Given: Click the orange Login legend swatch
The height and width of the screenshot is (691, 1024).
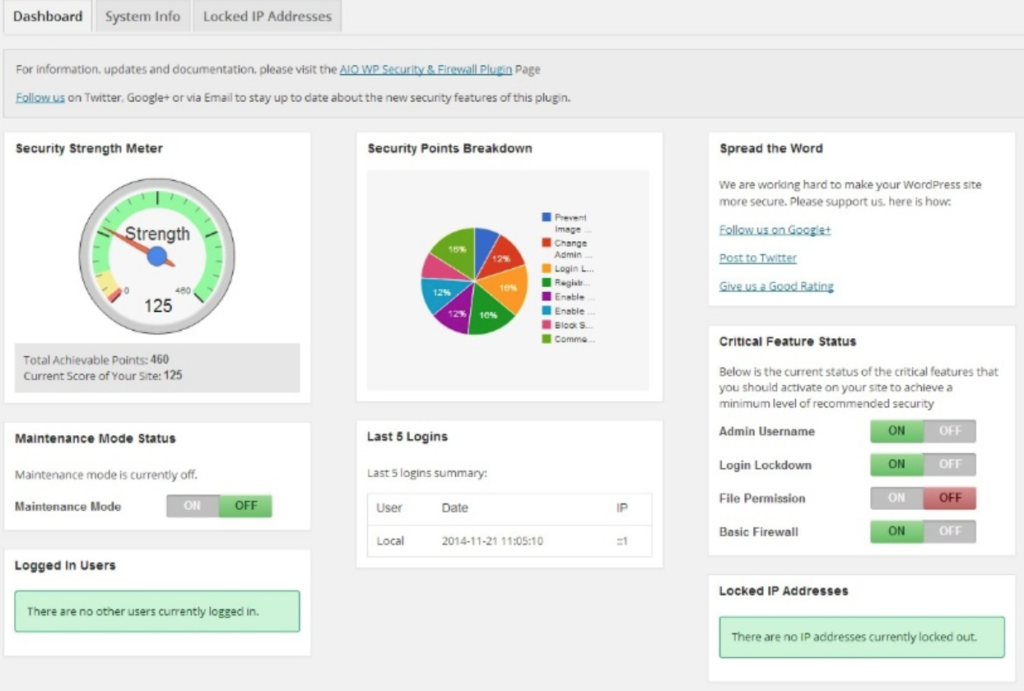Looking at the screenshot, I should (546, 269).
